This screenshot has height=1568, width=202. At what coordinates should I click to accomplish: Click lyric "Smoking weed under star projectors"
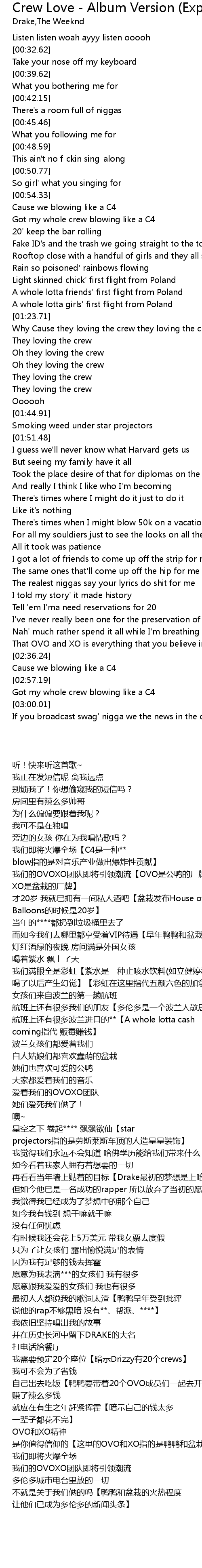click(x=82, y=426)
